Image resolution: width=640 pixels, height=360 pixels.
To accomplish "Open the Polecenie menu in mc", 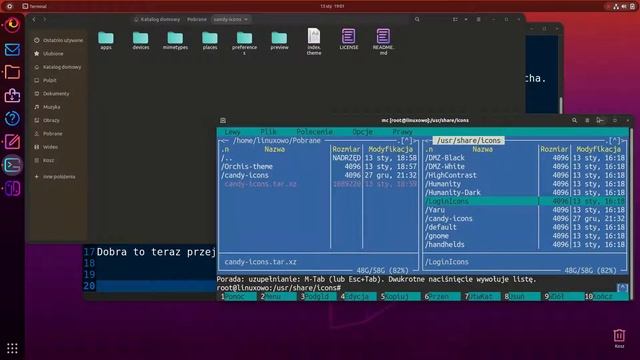I will (x=314, y=132).
